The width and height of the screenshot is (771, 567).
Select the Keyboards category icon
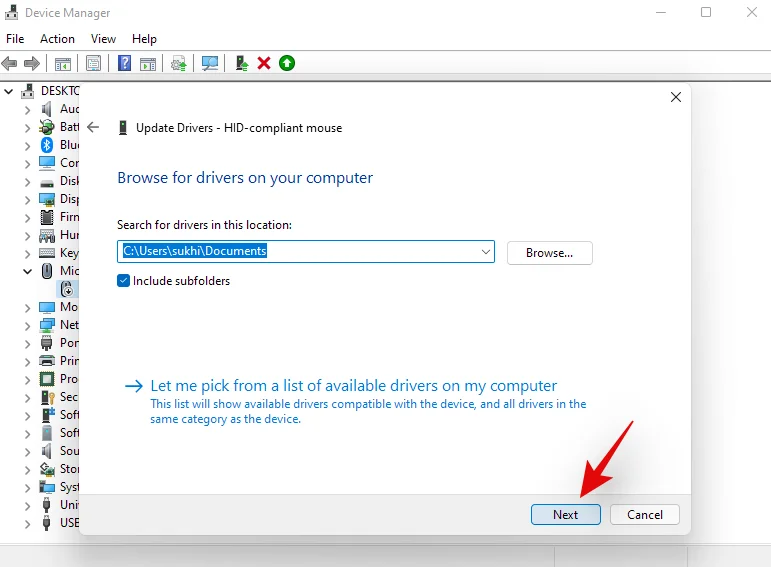47,253
